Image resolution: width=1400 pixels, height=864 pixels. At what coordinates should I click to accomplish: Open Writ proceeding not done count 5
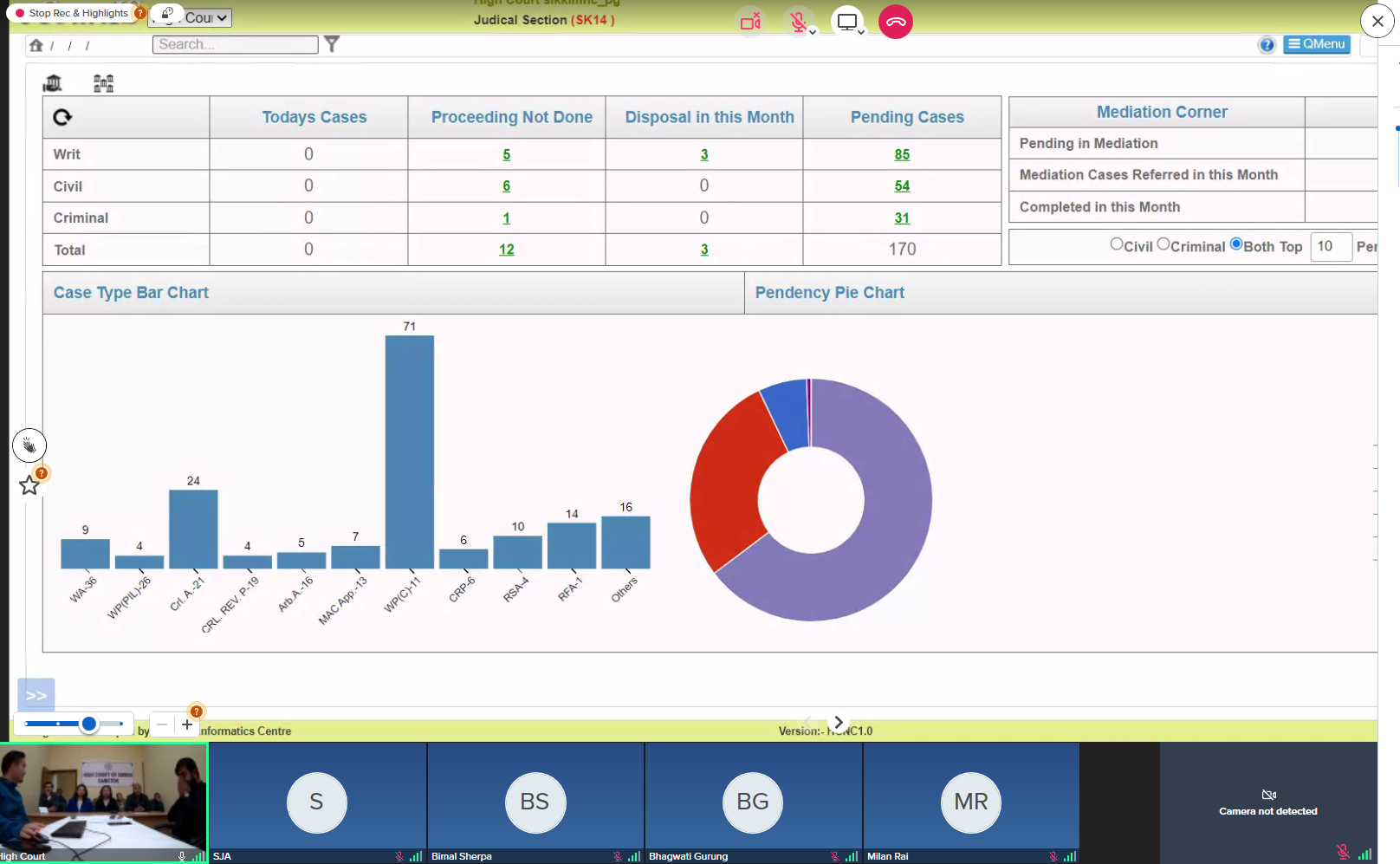507,154
